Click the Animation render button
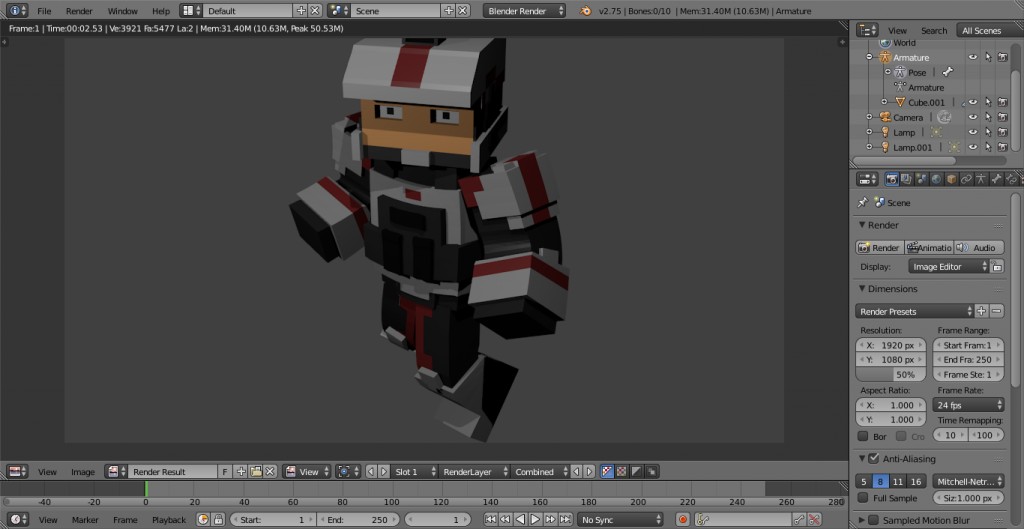Viewport: 1024px width, 529px height. (x=929, y=248)
